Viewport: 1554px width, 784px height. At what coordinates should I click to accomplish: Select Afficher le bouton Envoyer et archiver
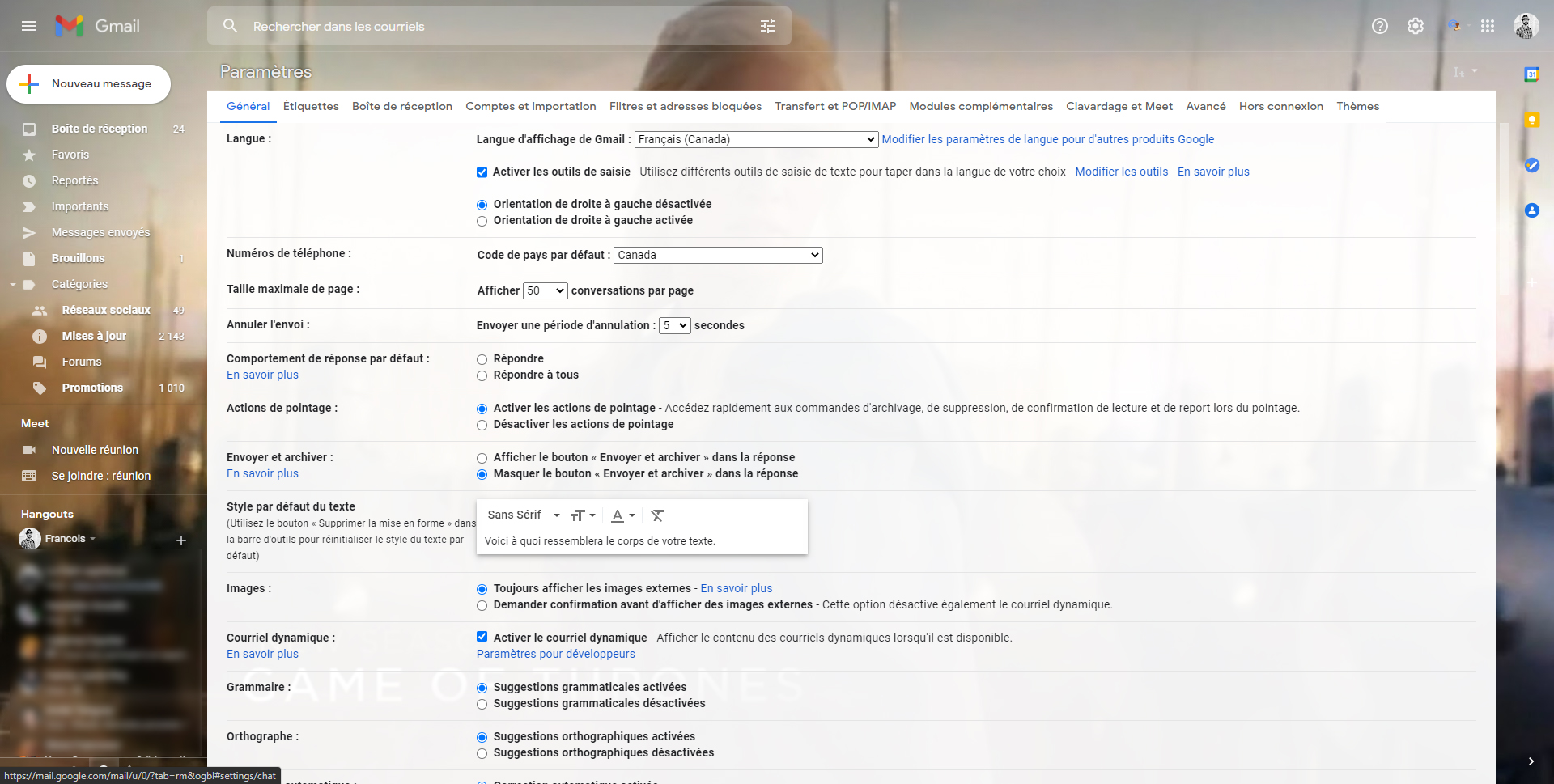click(x=482, y=458)
